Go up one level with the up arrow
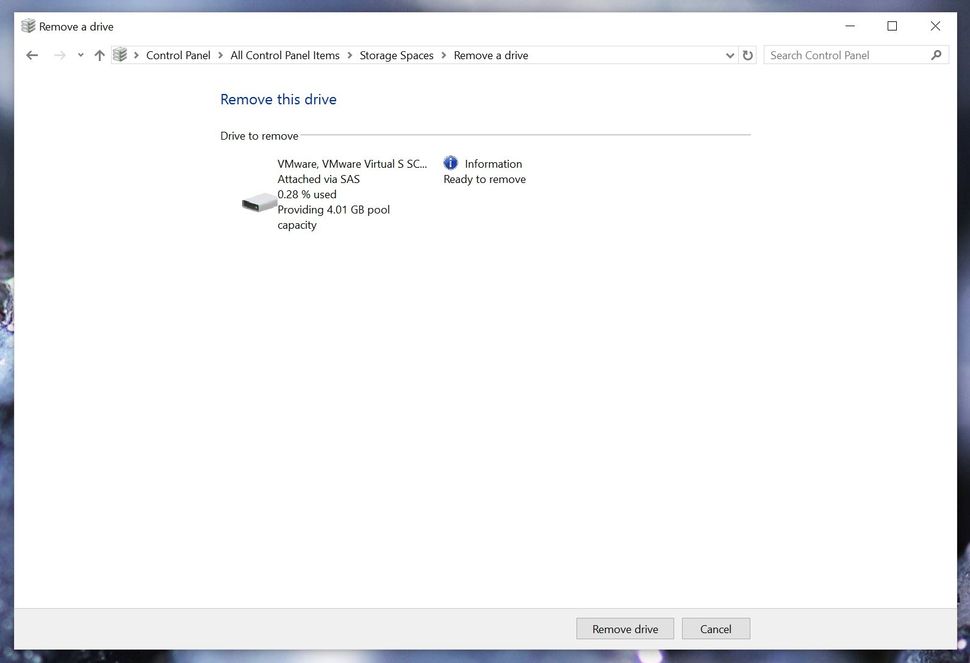970x663 pixels. [99, 55]
